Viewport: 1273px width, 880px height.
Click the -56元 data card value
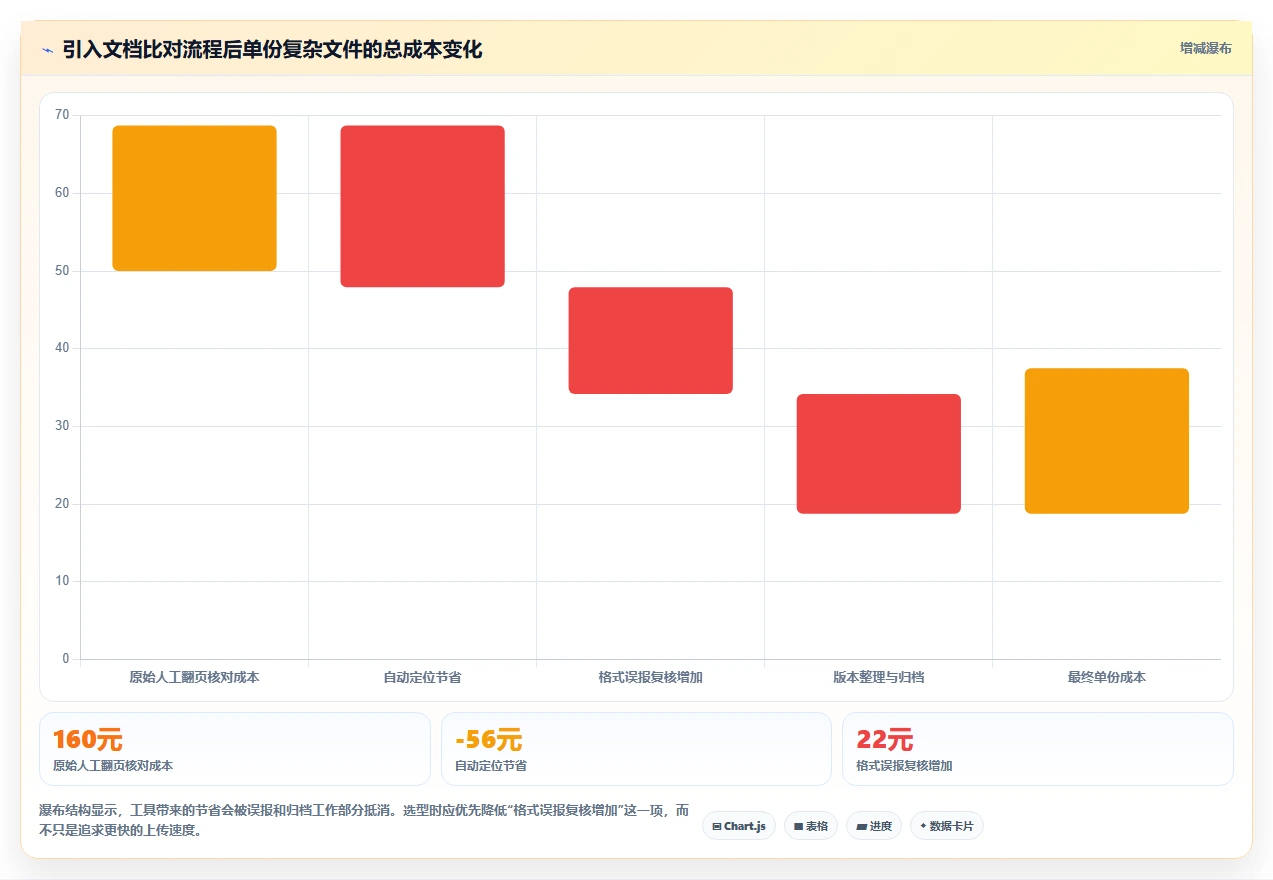coord(488,740)
